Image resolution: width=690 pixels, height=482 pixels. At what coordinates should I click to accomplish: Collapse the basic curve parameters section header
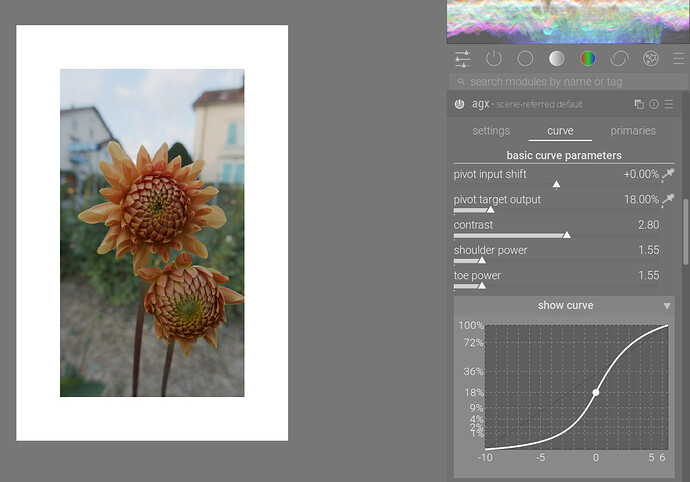pos(564,155)
